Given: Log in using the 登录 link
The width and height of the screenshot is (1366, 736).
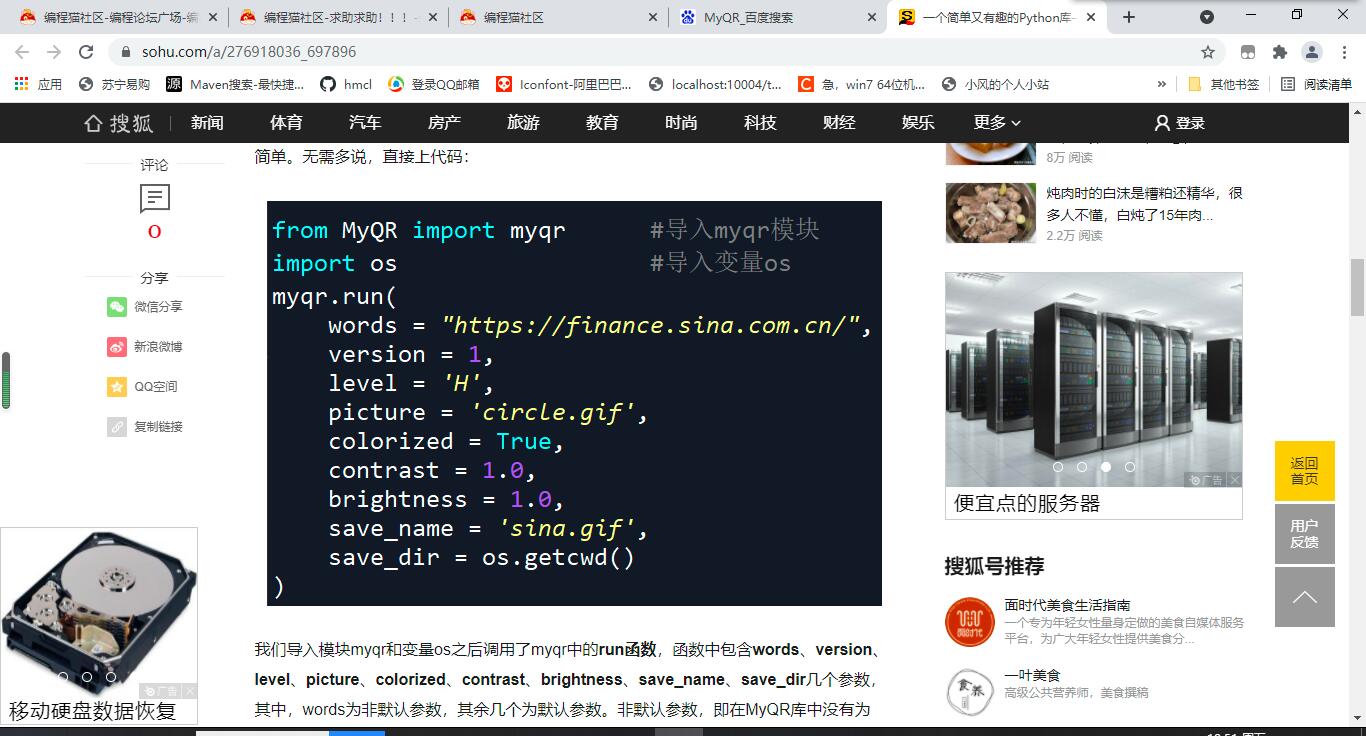Looking at the screenshot, I should (x=1179, y=122).
